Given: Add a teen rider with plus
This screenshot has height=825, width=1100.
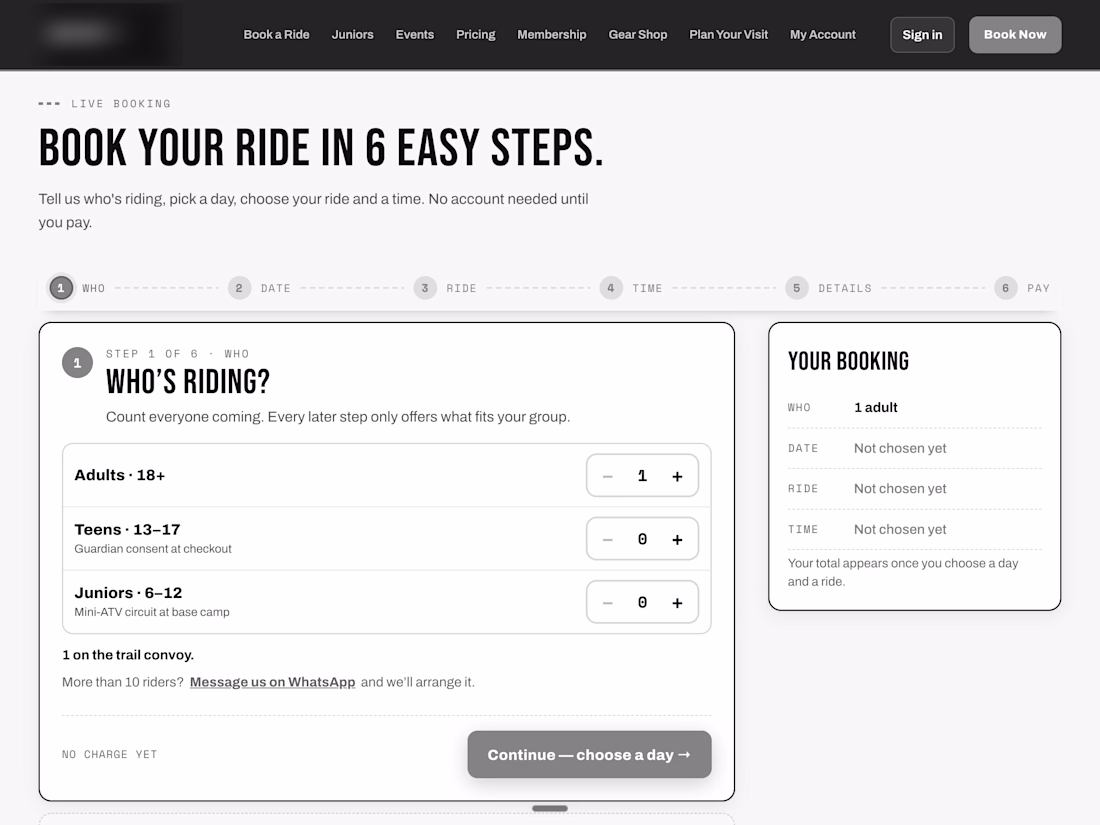Looking at the screenshot, I should 677,539.
